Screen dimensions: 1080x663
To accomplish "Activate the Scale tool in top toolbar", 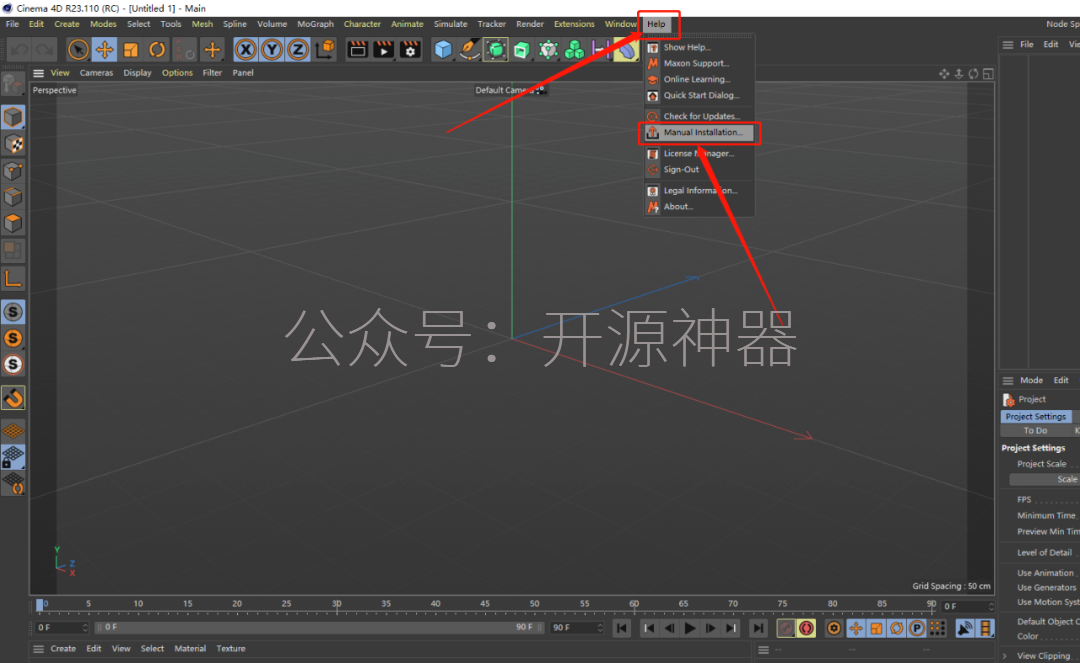I will coord(131,50).
